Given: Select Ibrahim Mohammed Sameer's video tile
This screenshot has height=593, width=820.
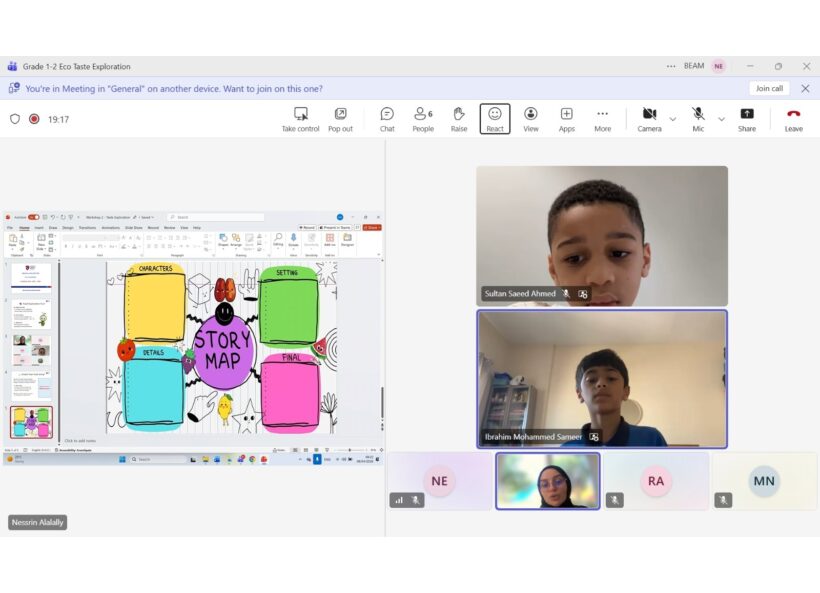Looking at the screenshot, I should [x=602, y=378].
